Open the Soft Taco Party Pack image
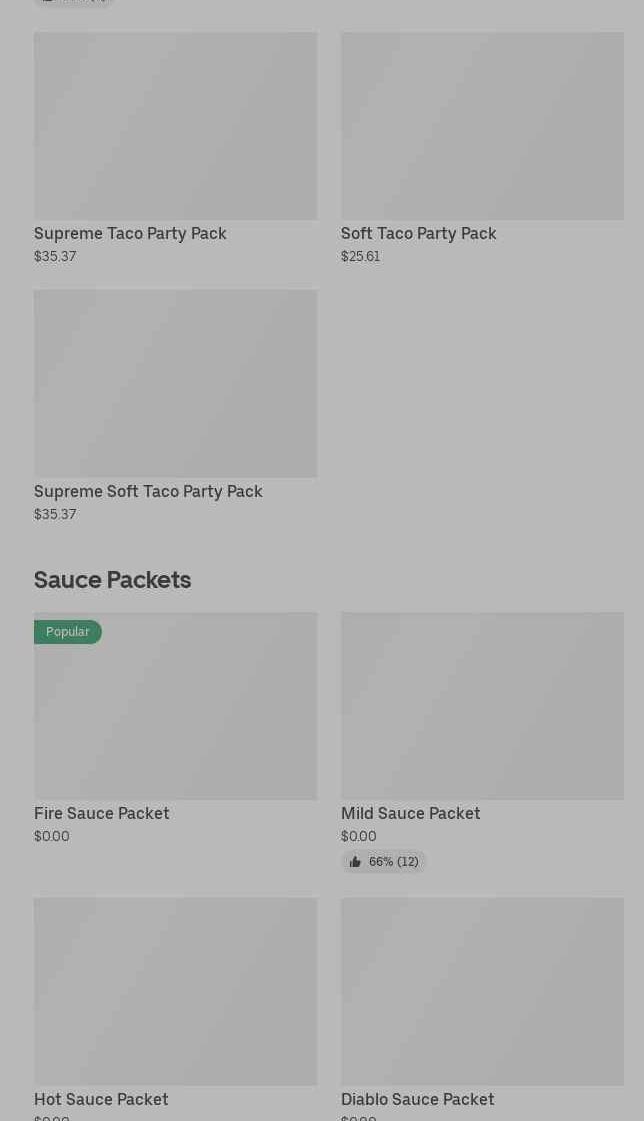 click(482, 126)
